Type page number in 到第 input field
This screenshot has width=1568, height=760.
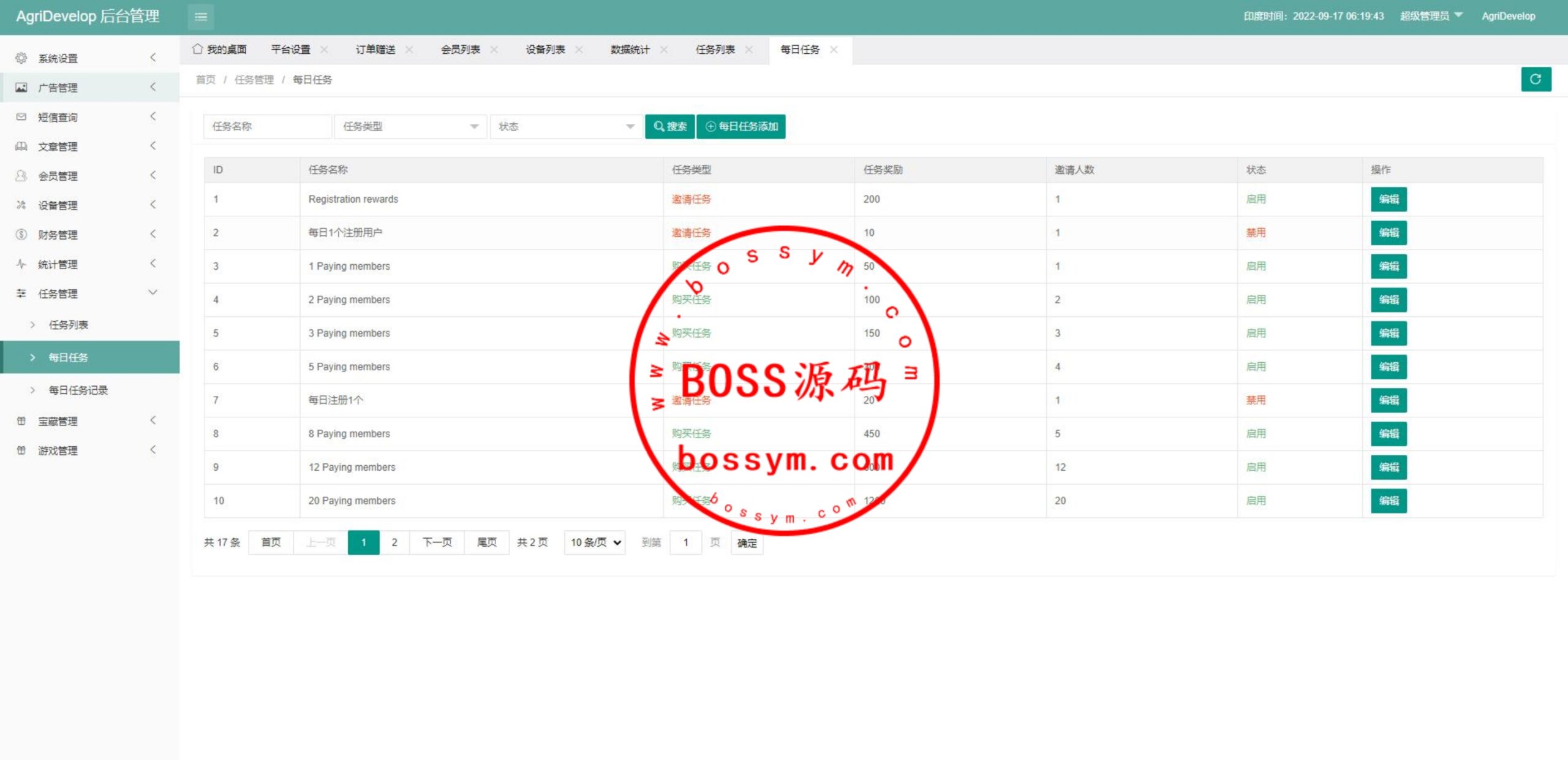[685, 541]
